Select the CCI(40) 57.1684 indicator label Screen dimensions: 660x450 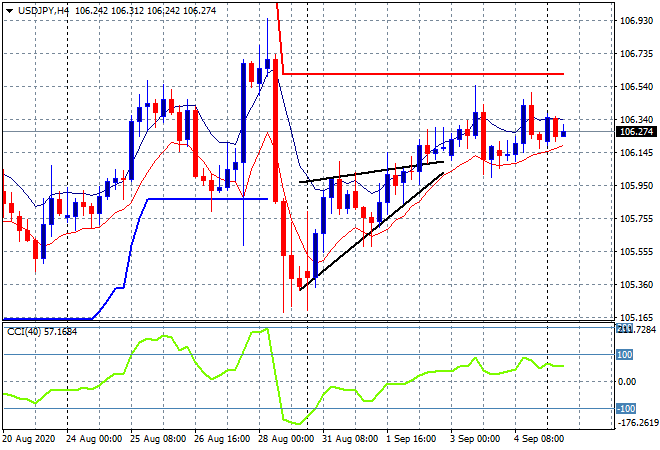click(42, 332)
